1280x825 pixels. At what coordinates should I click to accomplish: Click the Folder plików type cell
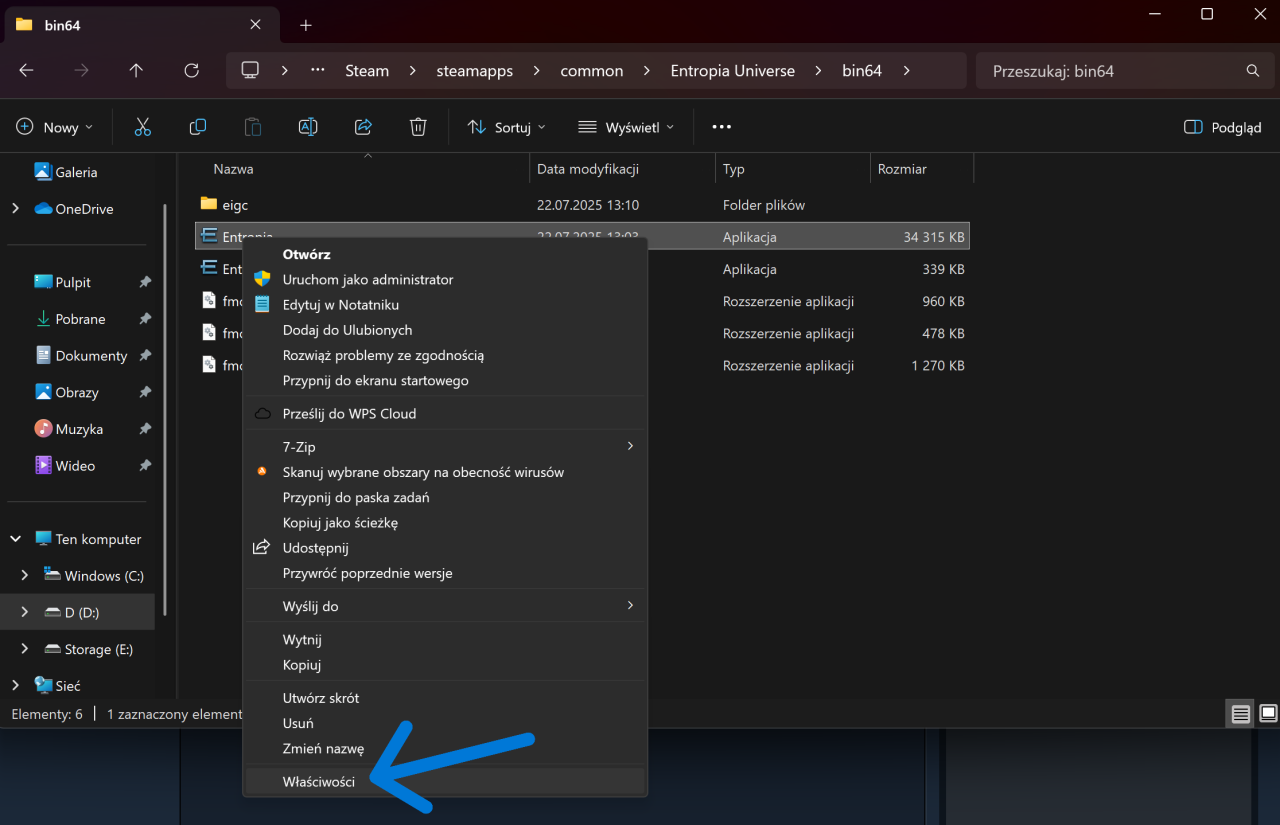[x=764, y=205]
